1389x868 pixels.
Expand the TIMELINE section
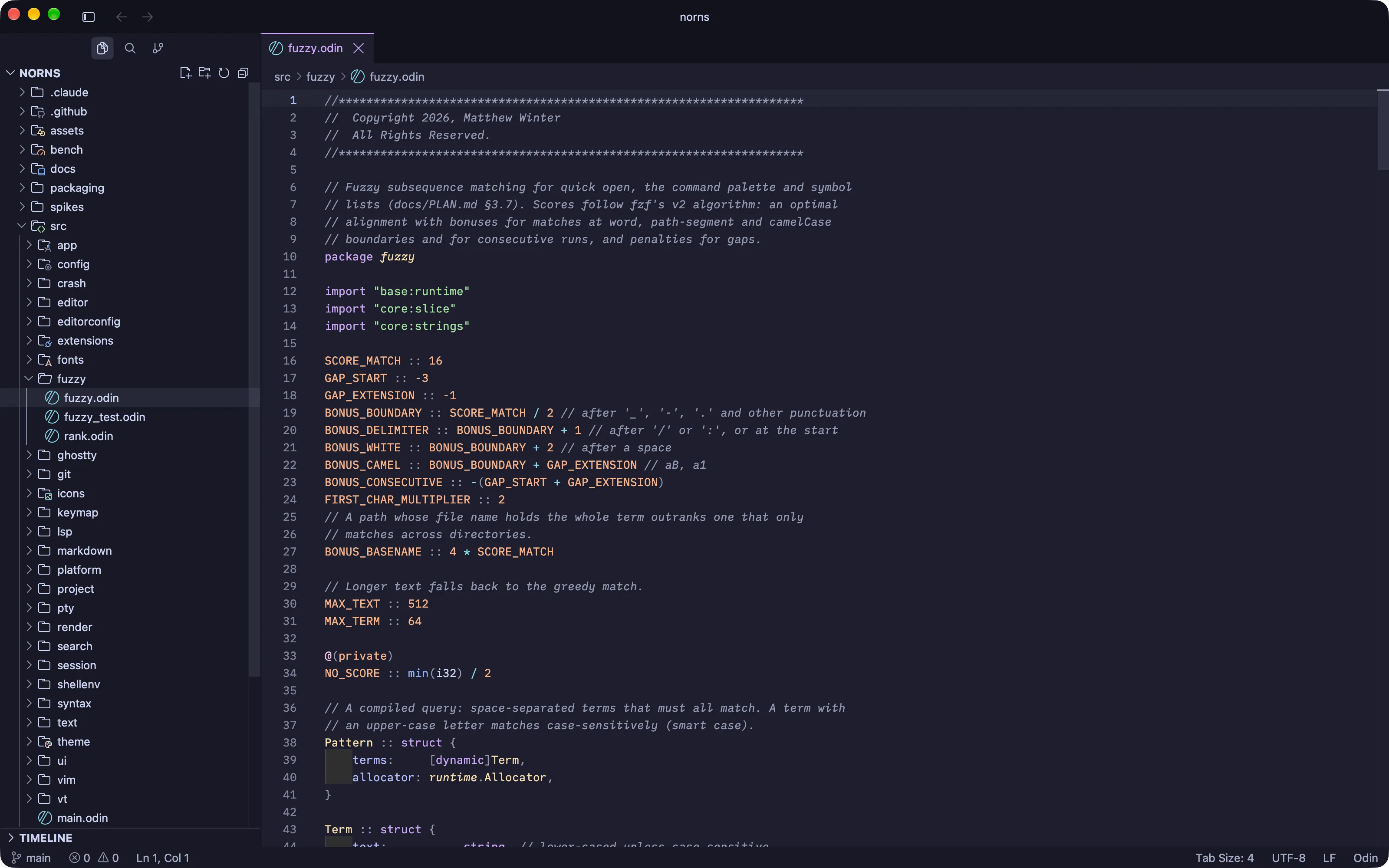tap(10, 838)
